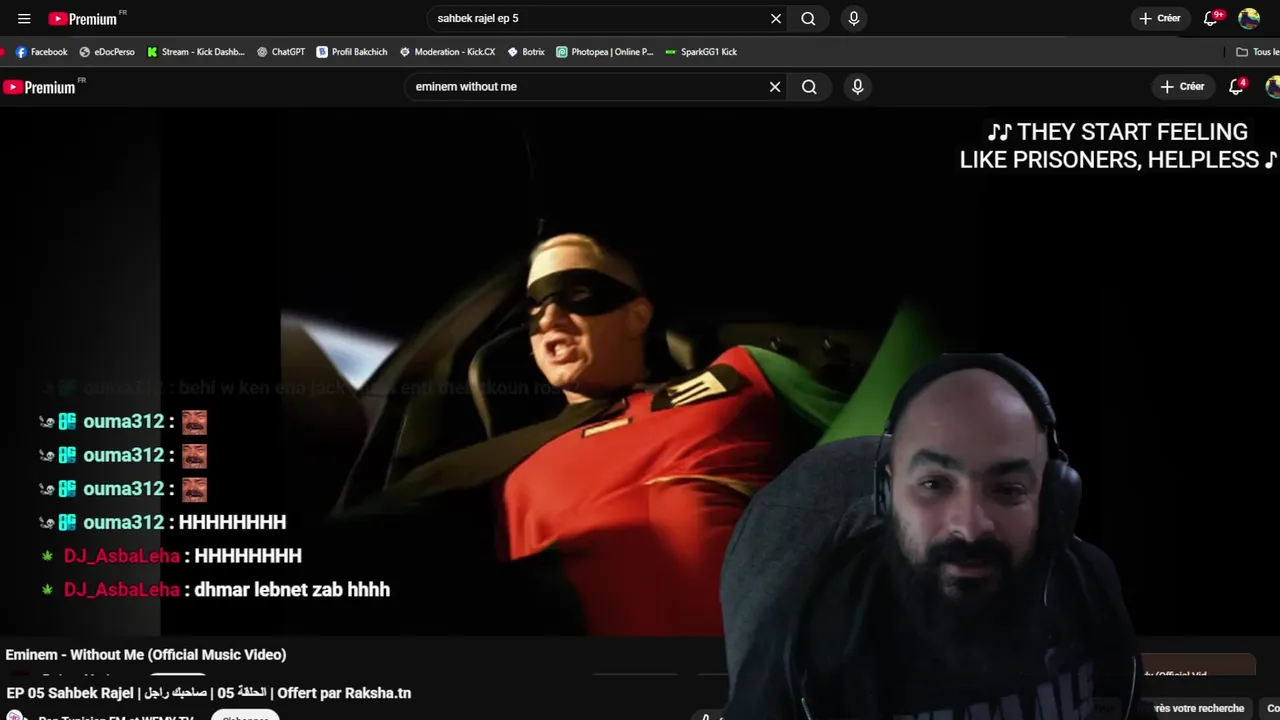Open the ChatGPT bookmark

[281, 52]
